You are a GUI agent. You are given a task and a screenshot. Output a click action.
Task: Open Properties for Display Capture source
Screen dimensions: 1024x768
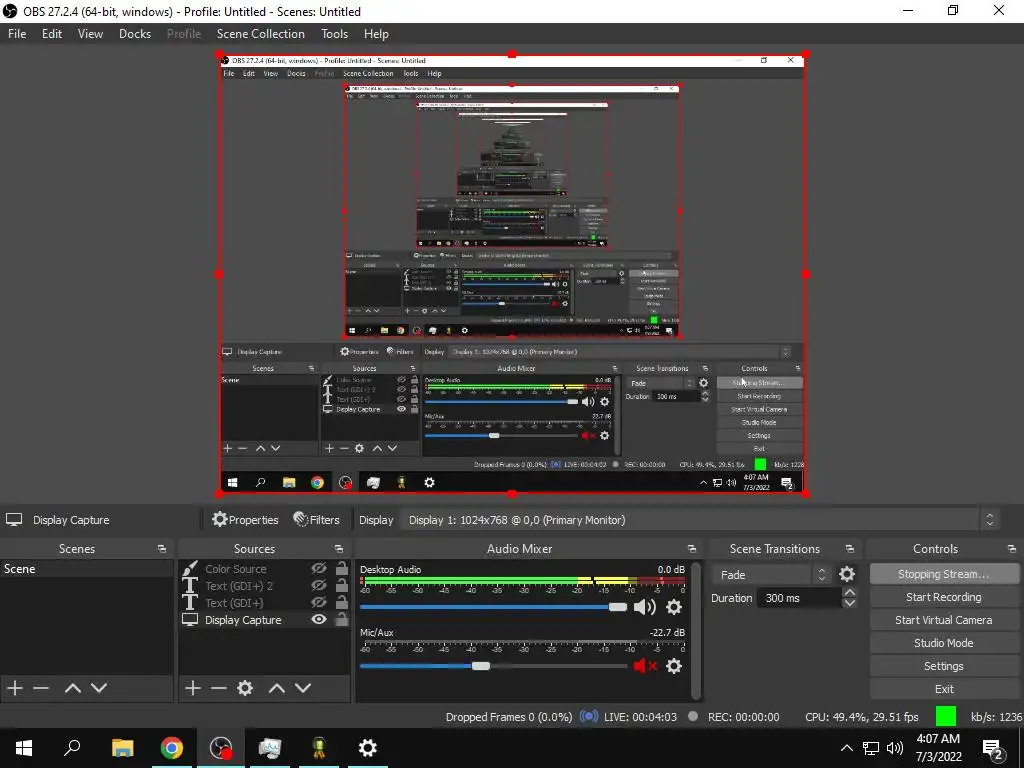246,520
